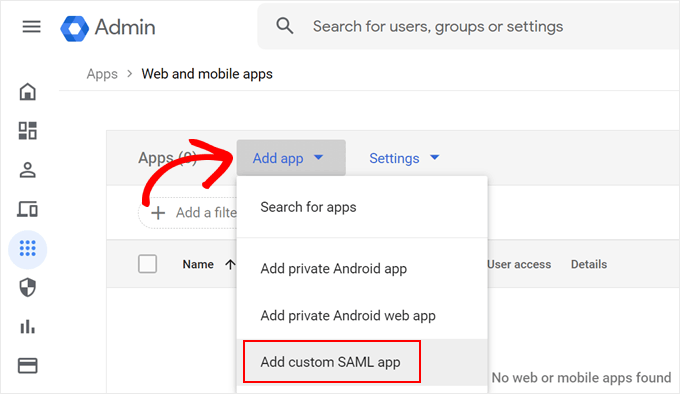Click Web and mobile apps breadcrumb
This screenshot has height=394, width=680.
207,74
